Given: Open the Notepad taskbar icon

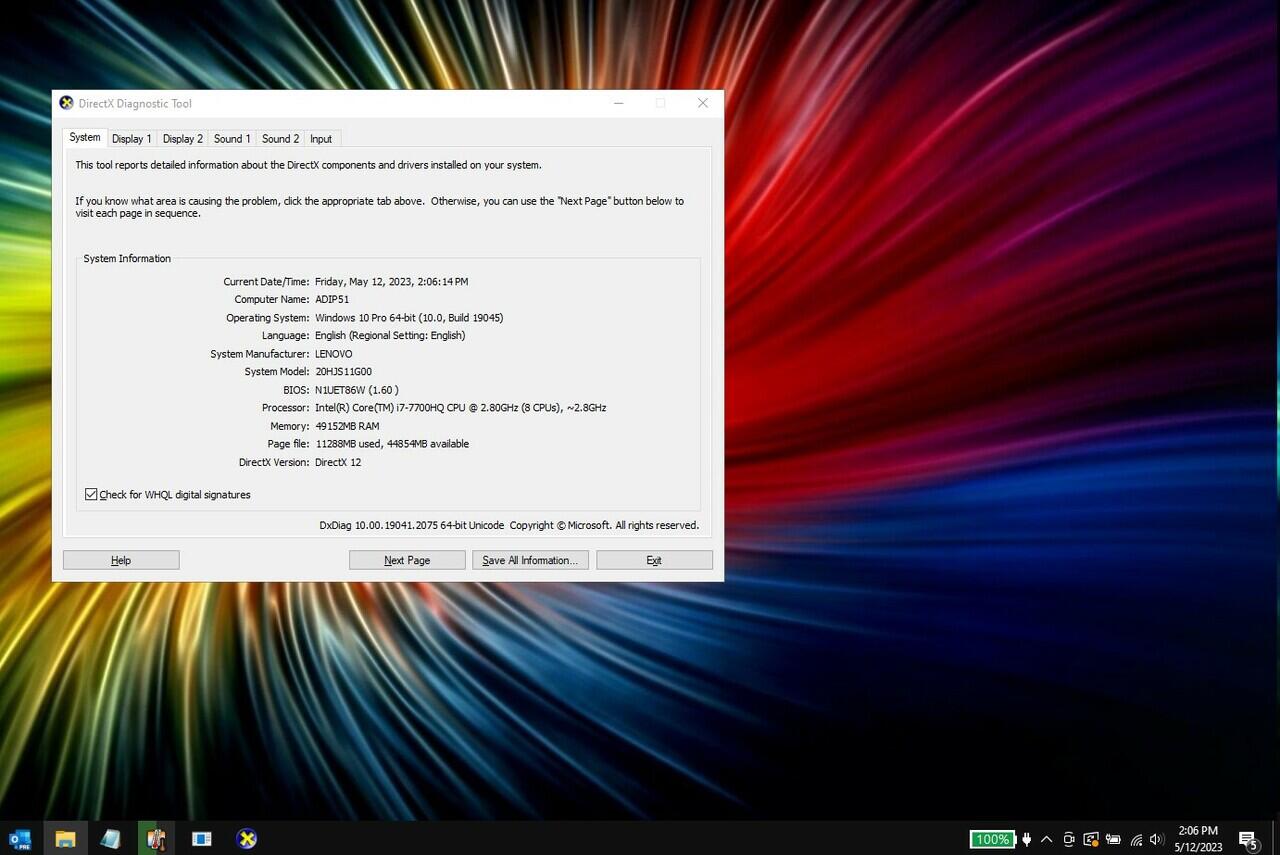Looking at the screenshot, I should [110, 839].
